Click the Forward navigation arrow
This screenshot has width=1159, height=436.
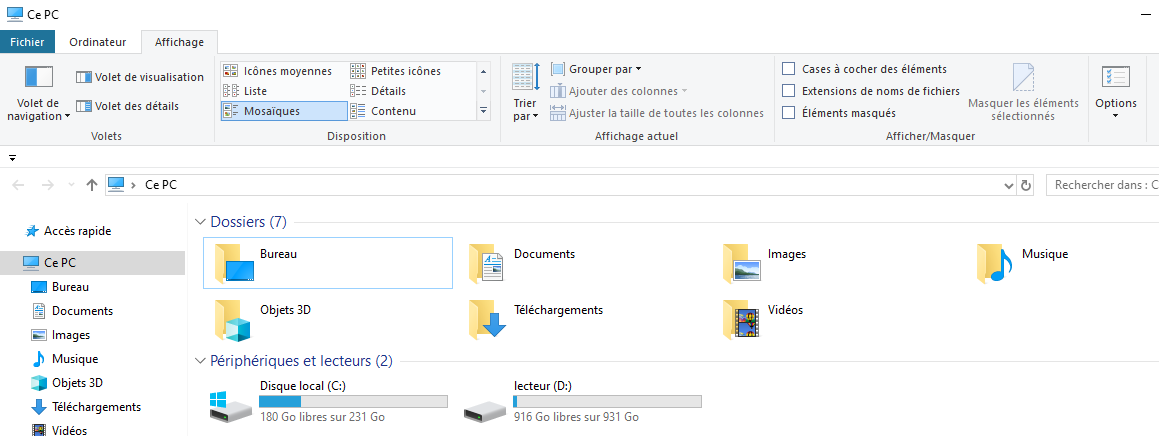[47, 185]
